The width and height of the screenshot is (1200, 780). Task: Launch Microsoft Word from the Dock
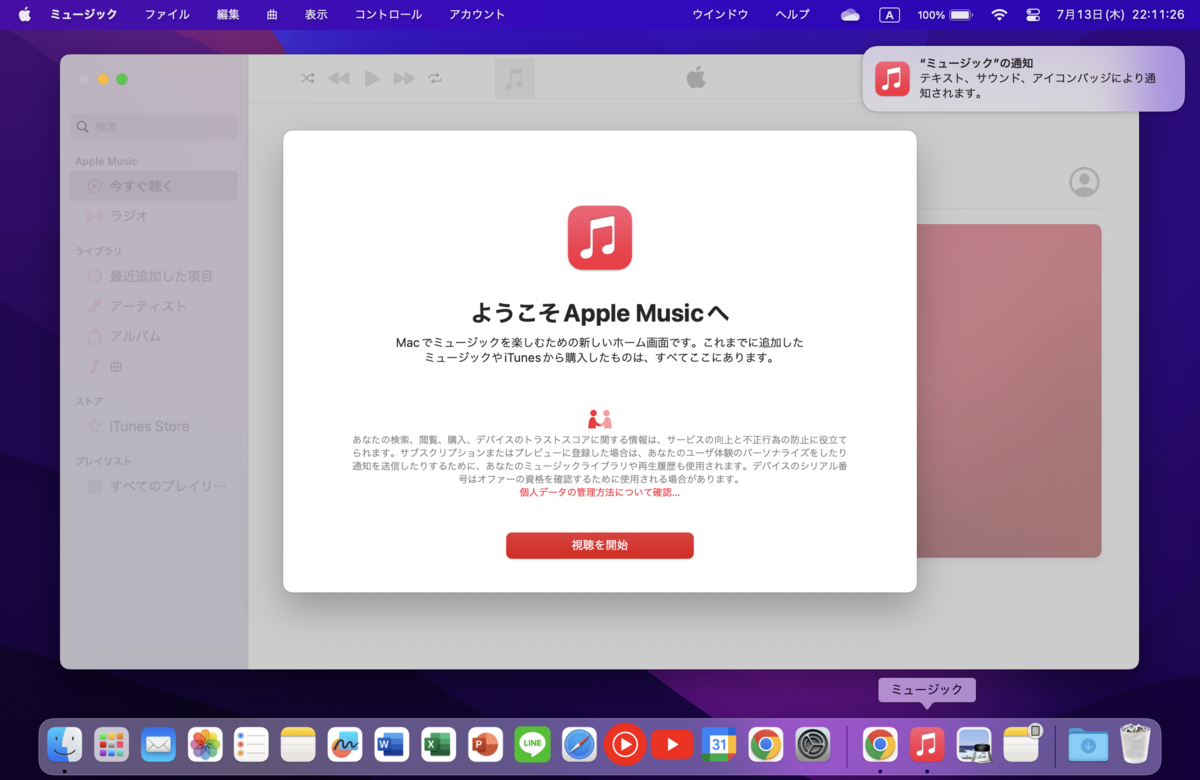point(392,744)
